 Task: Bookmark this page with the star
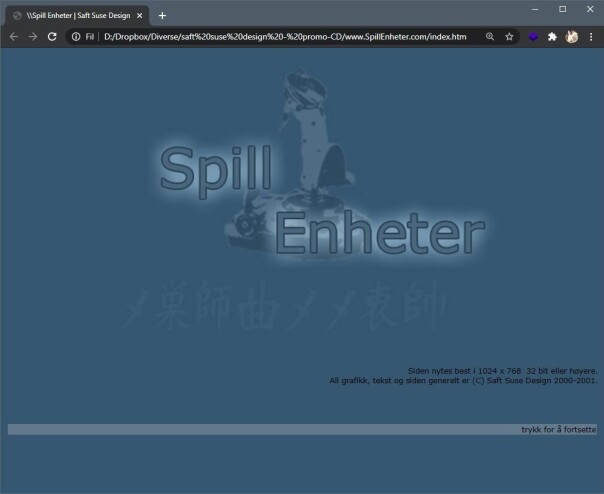[509, 37]
